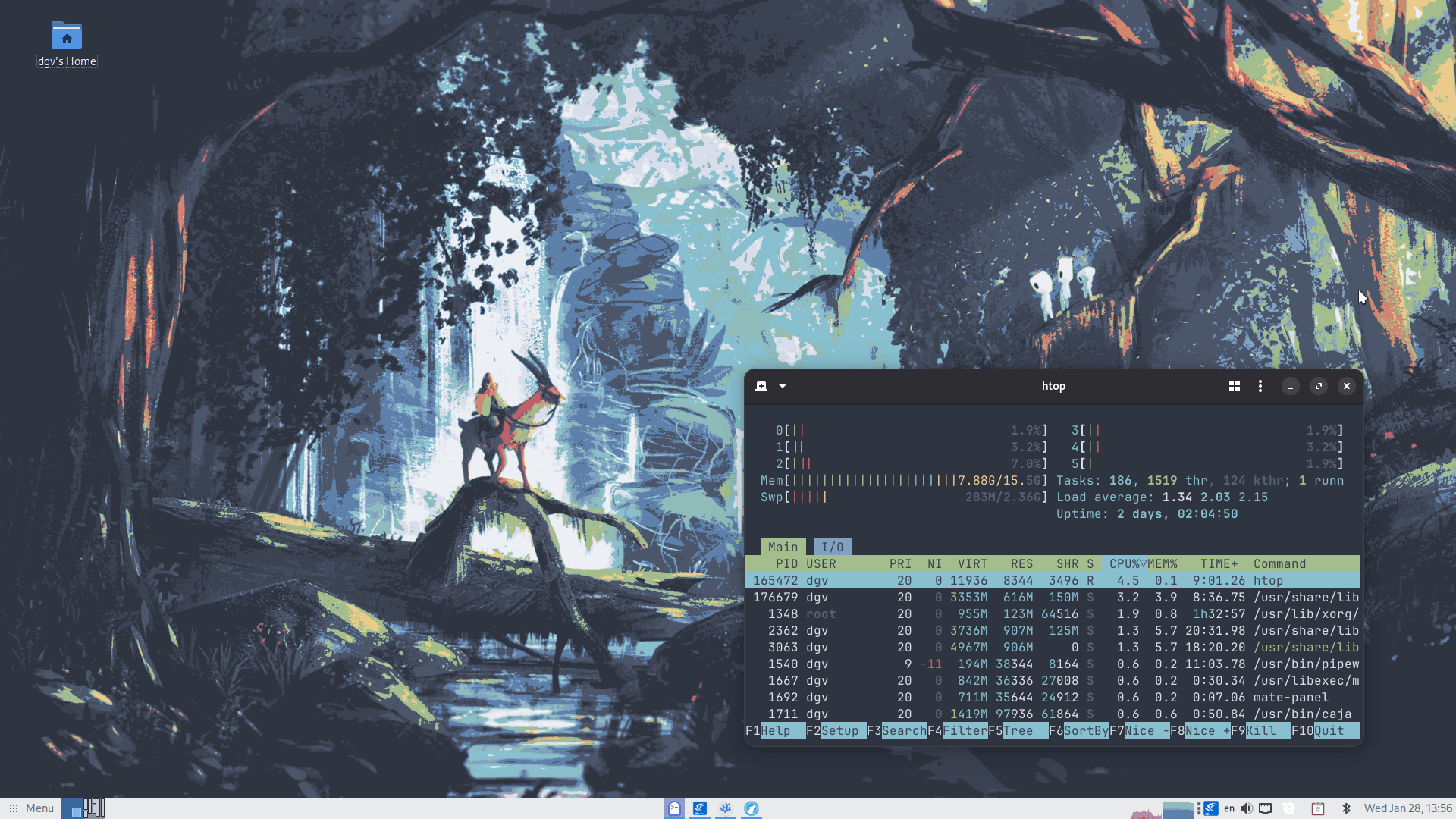Viewport: 1456px width, 819px height.
Task: Click the clipboard manager tray icon
Action: (1318, 808)
